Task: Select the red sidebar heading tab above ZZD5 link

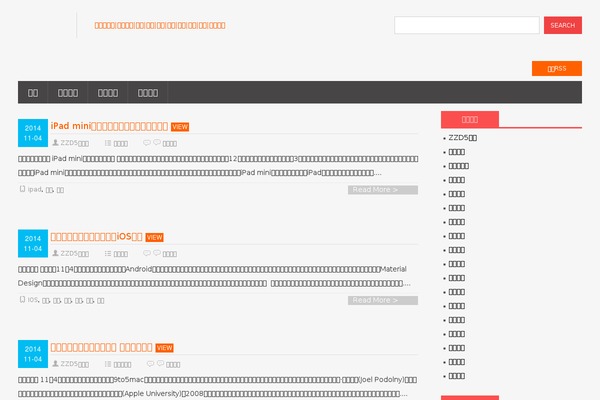Action: tap(470, 119)
